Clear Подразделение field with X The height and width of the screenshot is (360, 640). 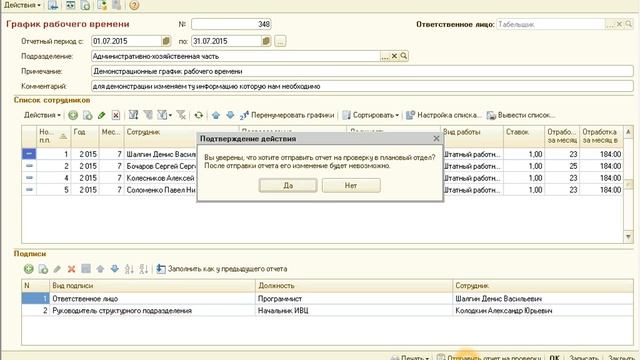click(x=394, y=56)
